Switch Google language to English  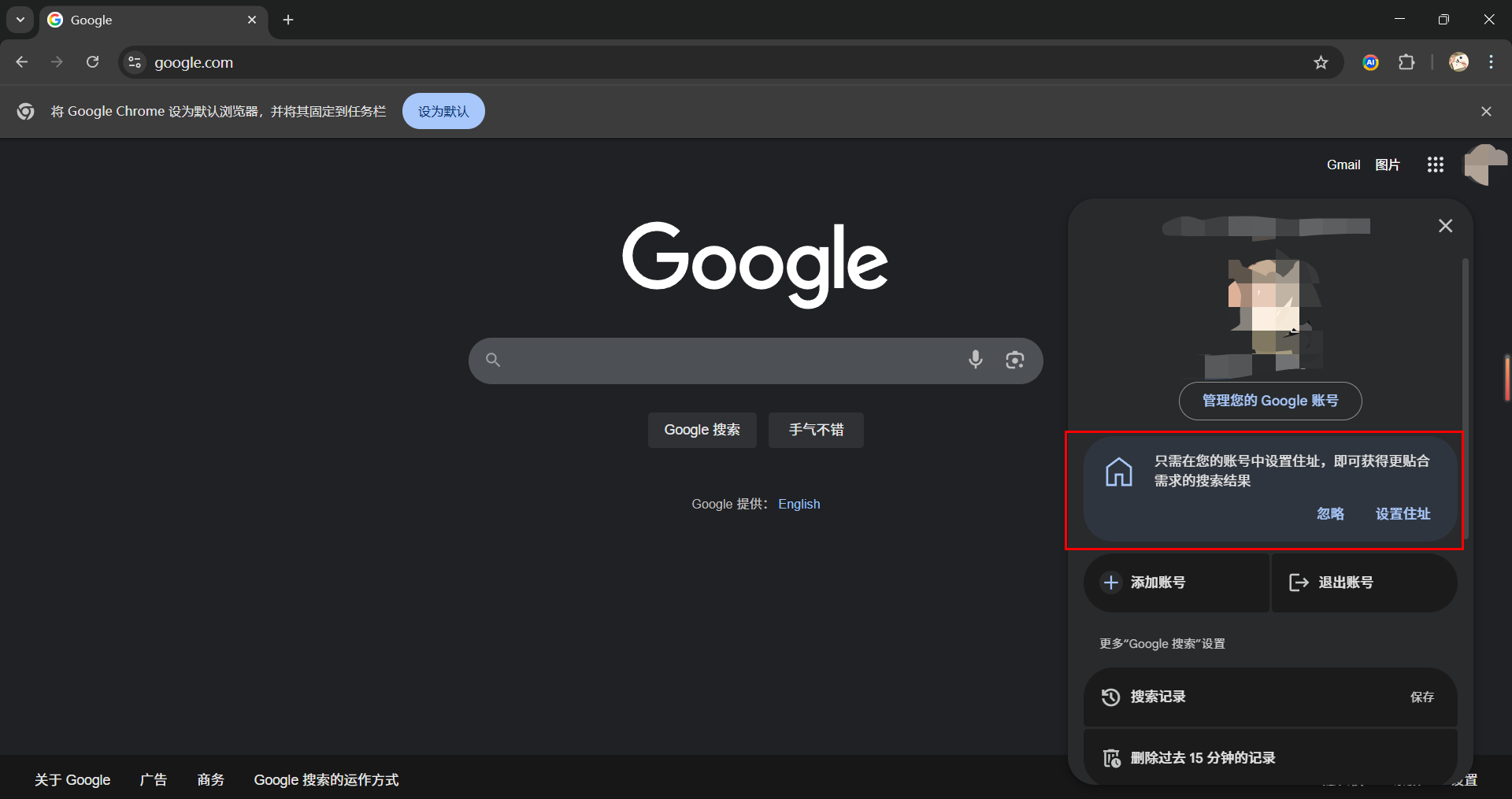point(799,504)
